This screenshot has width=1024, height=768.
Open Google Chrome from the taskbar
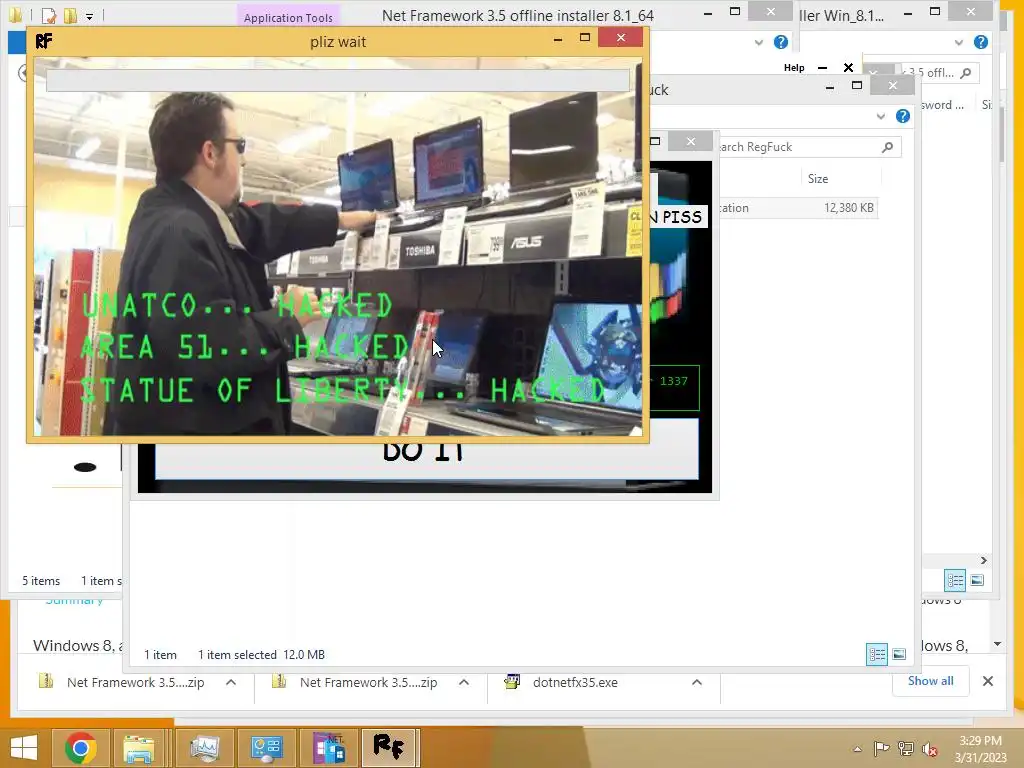point(80,748)
